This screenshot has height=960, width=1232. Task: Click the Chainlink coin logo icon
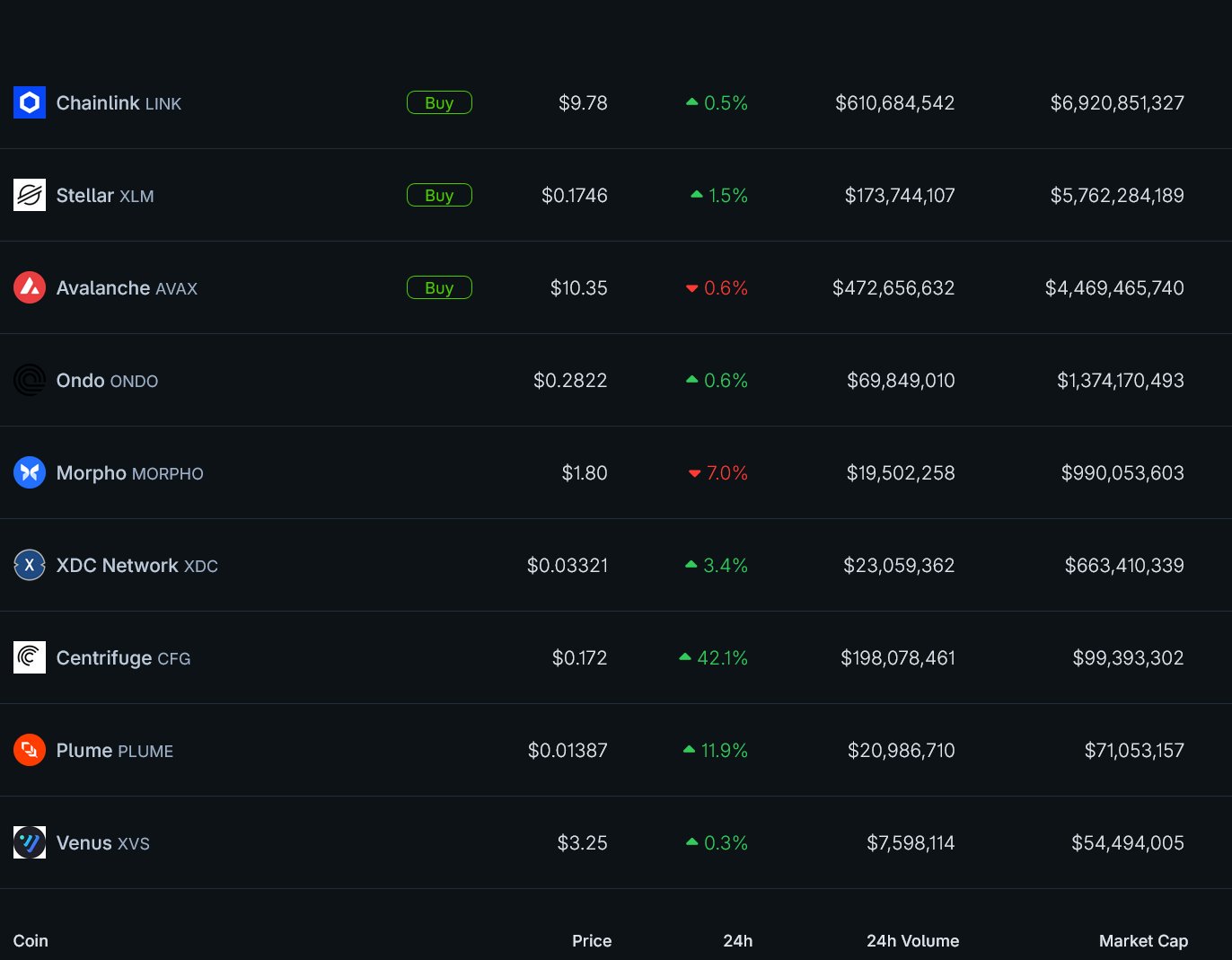click(30, 103)
